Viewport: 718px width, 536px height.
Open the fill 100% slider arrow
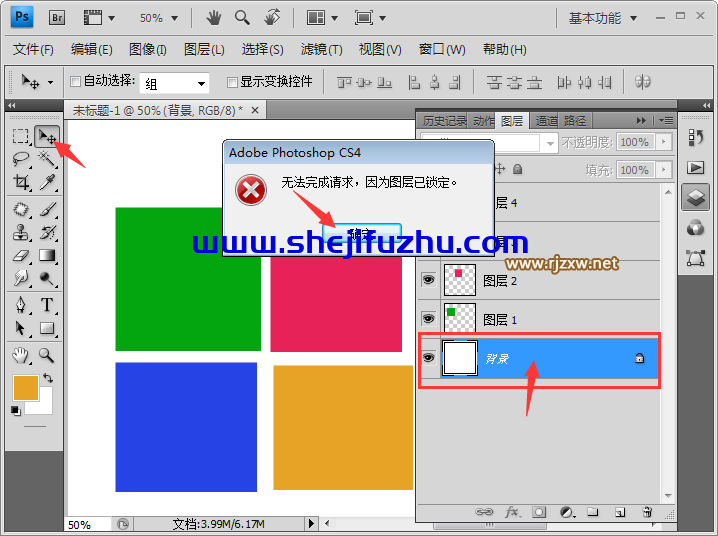(664, 170)
